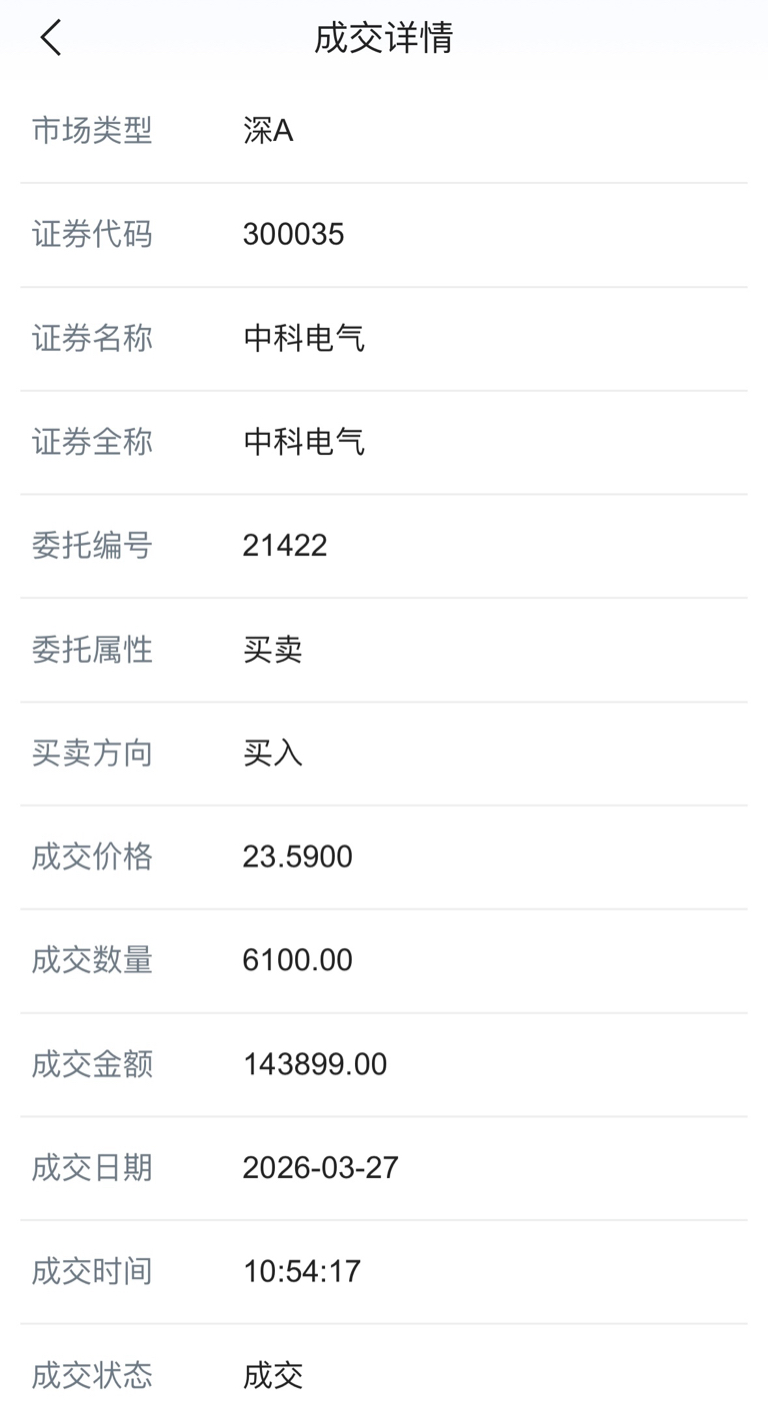Screen dimensions: 769x1417
Task: Click the 委托编号 label
Action: point(92,545)
